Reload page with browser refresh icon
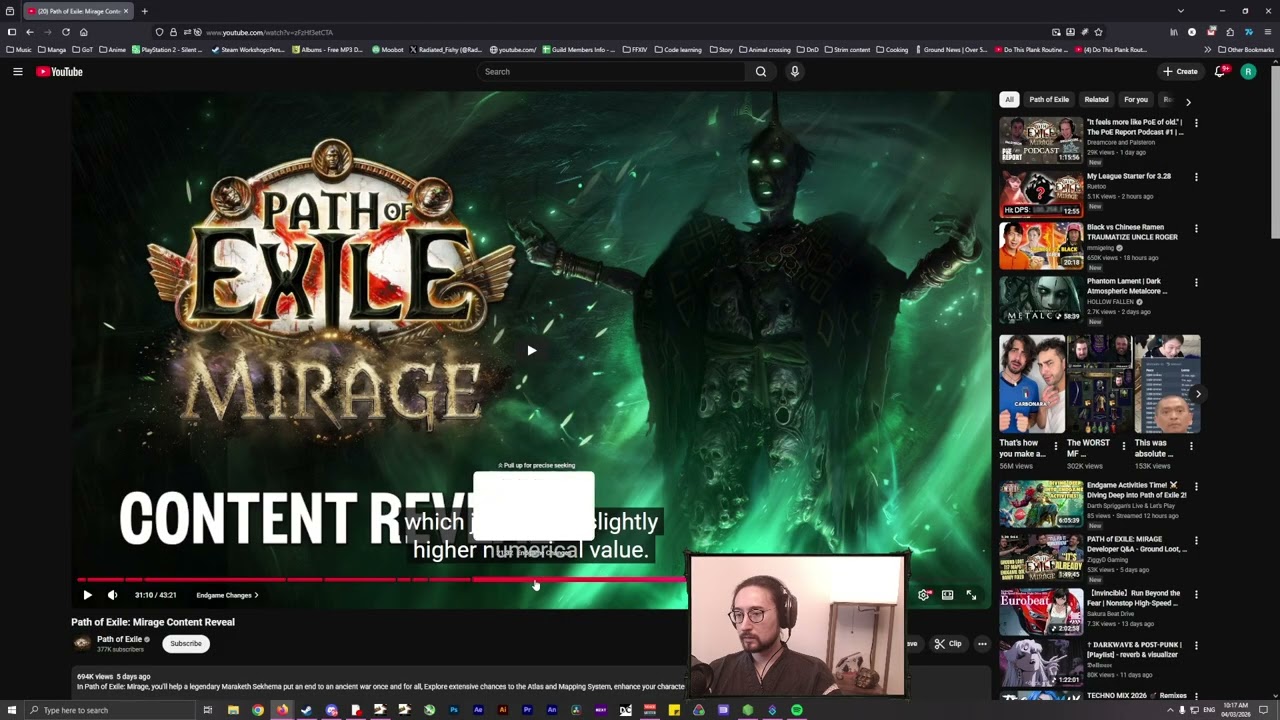 click(x=66, y=32)
